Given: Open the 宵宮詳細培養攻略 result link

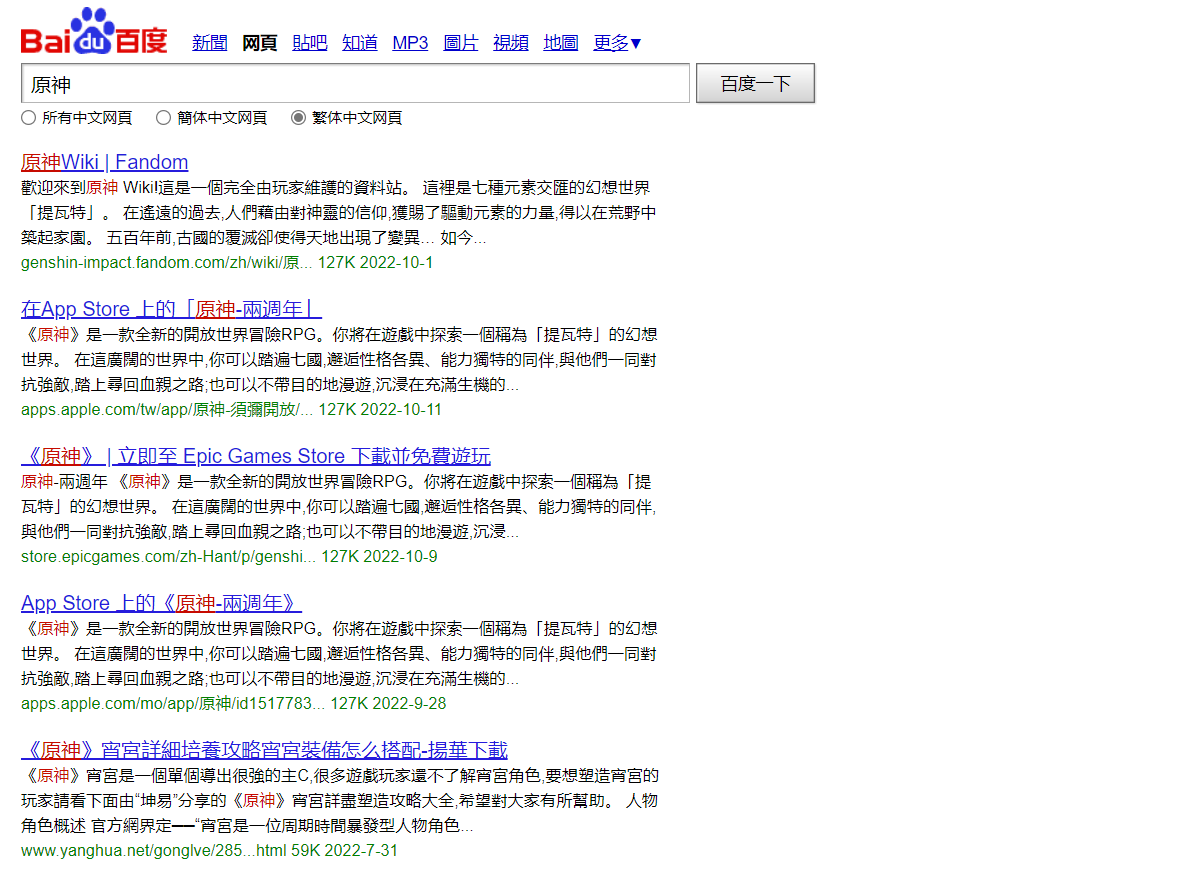Looking at the screenshot, I should click(x=264, y=750).
